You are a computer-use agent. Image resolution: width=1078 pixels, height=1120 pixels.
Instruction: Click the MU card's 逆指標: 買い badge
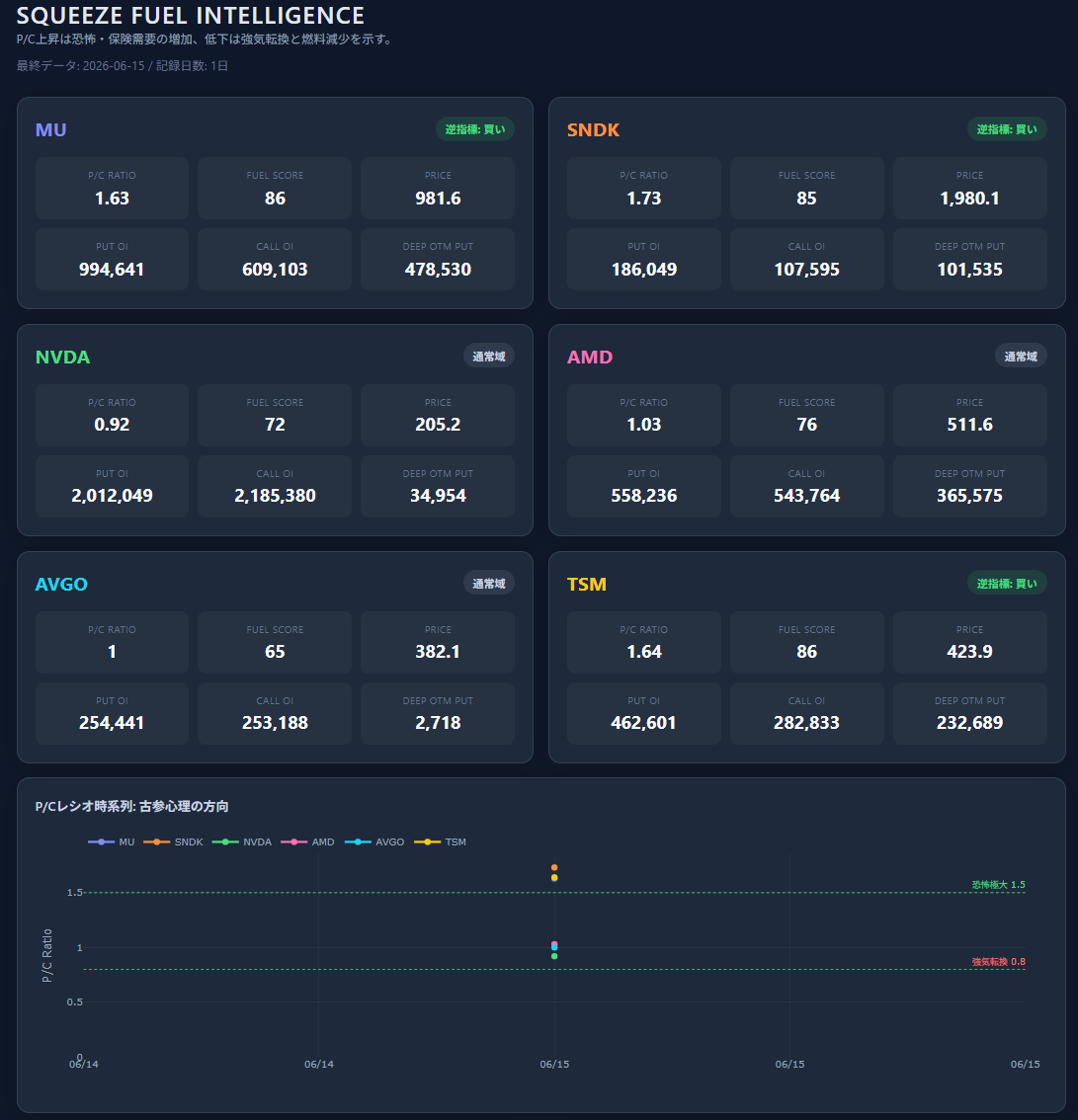point(475,129)
